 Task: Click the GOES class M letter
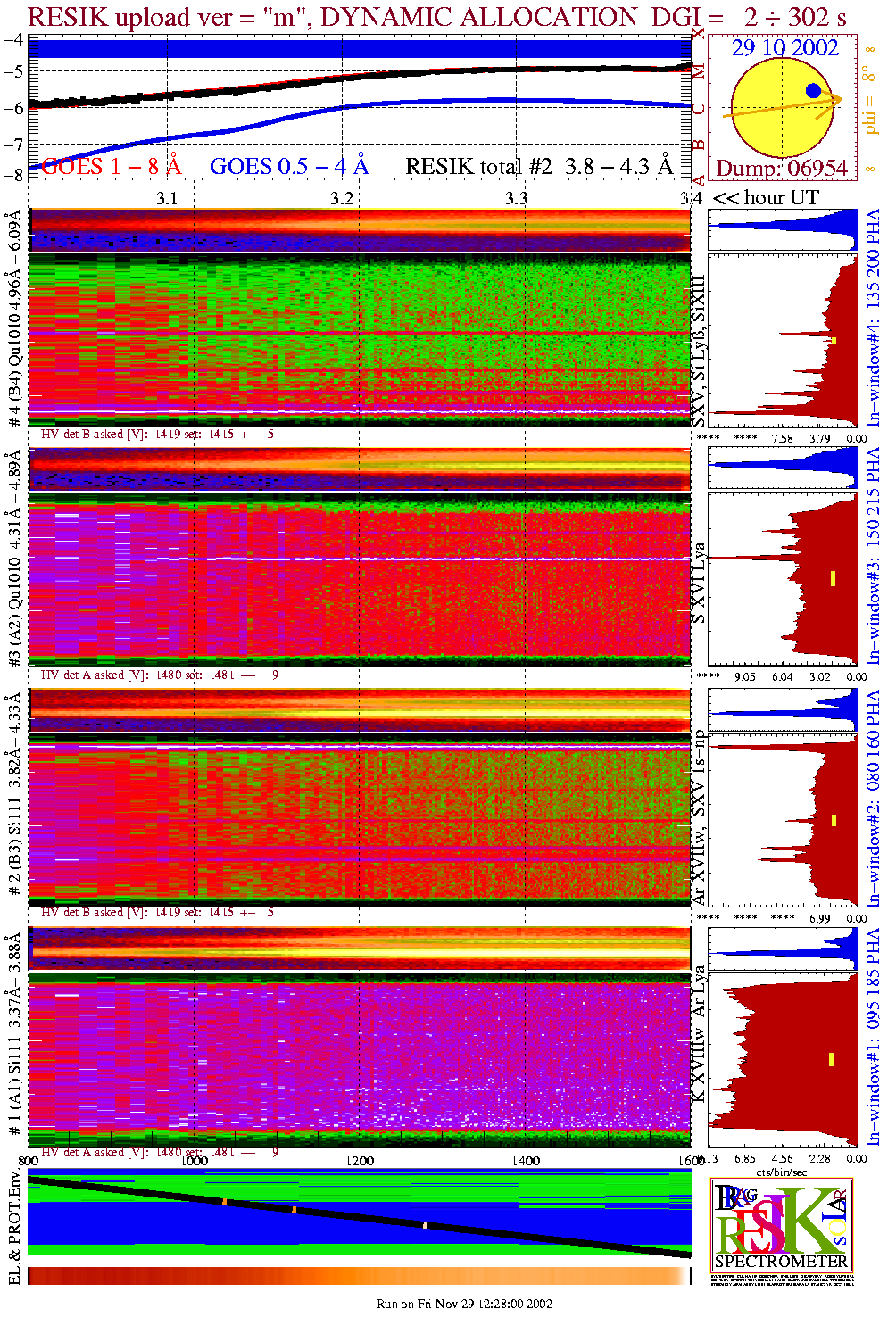coord(699,71)
